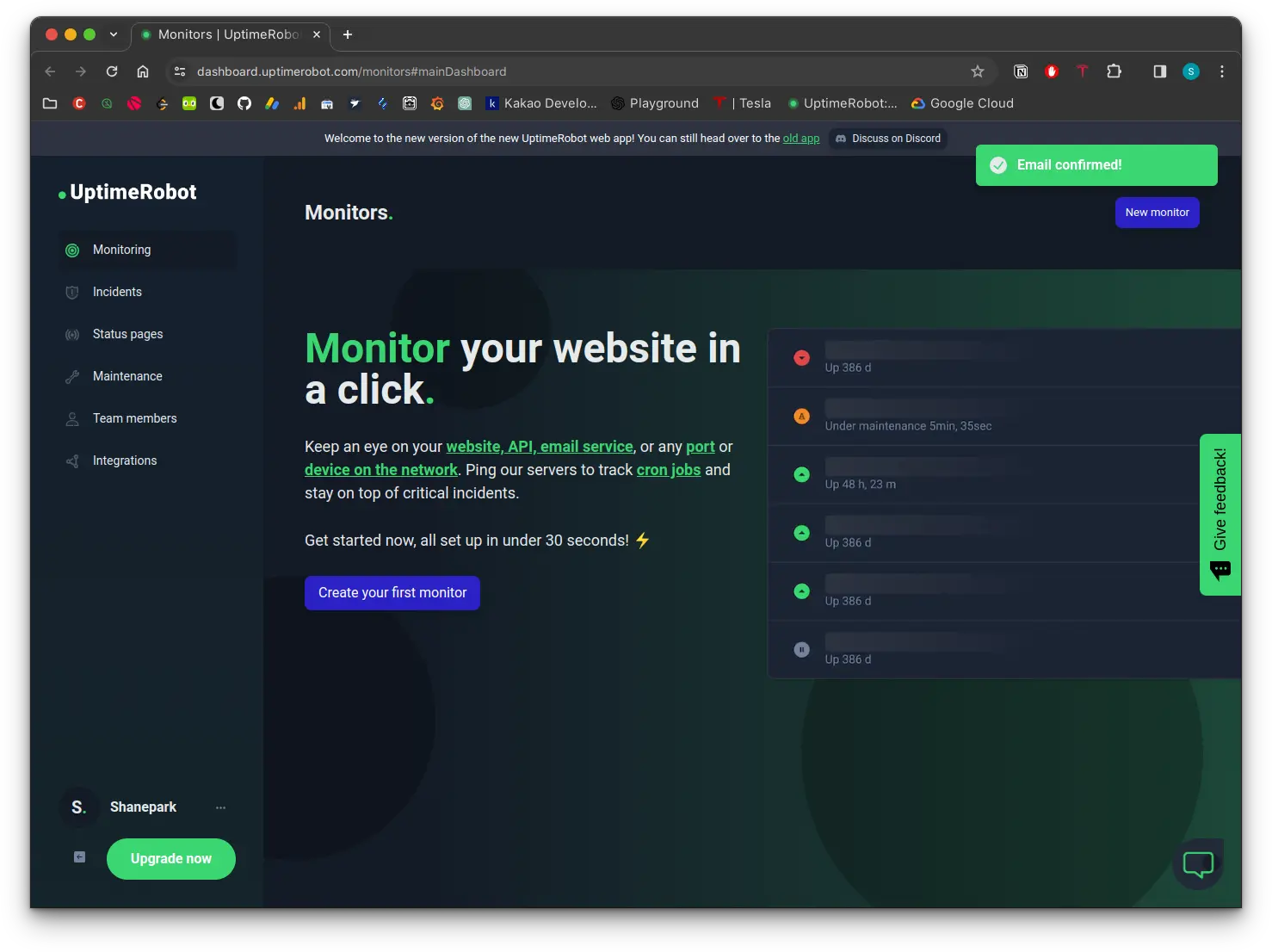
Task: Go back to previous page
Action: 50,71
